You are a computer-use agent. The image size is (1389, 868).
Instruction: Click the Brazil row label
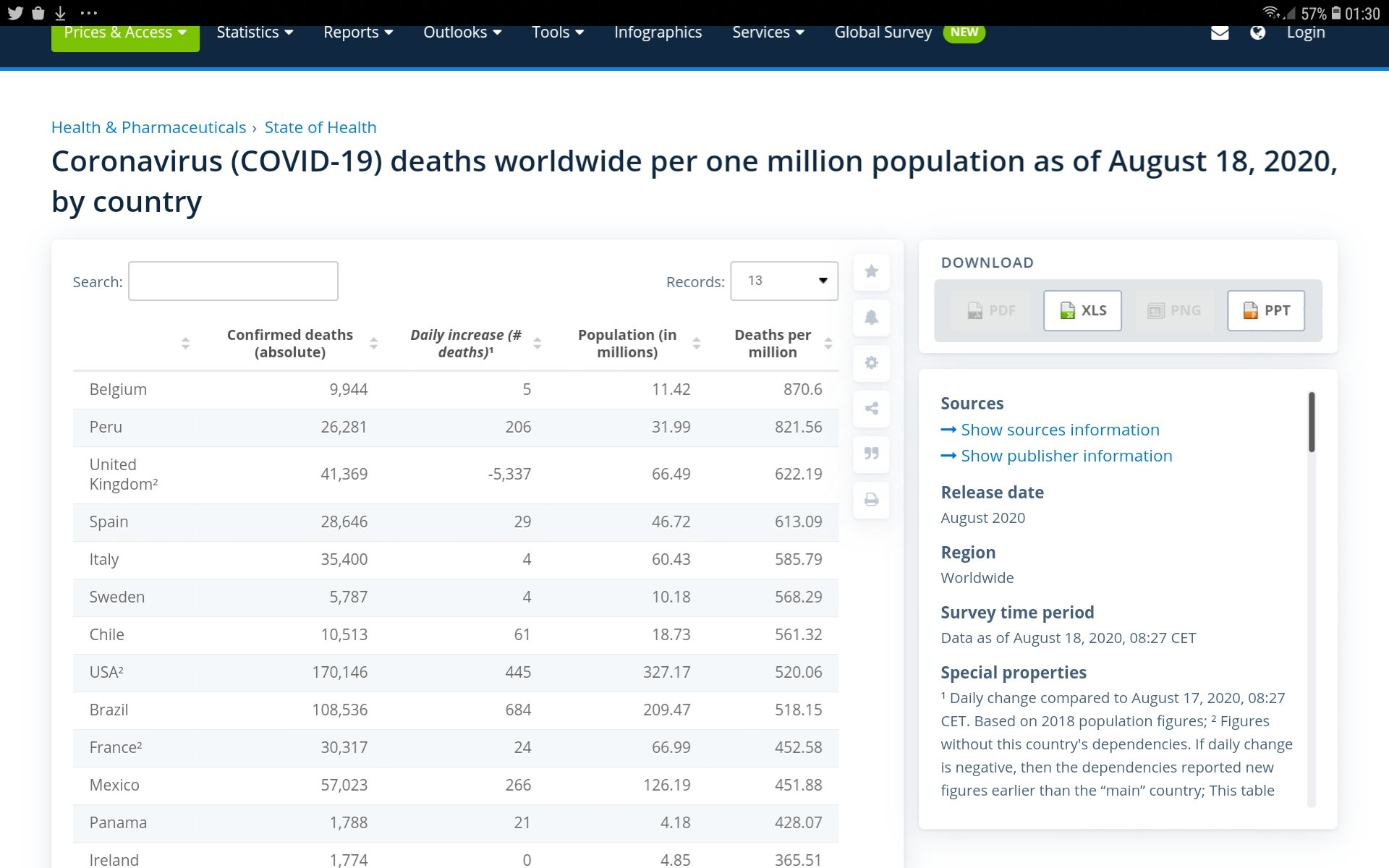(109, 710)
